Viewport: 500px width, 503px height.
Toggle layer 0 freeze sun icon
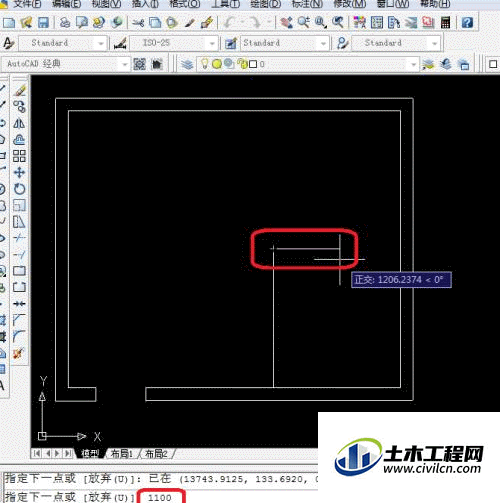pos(217,64)
